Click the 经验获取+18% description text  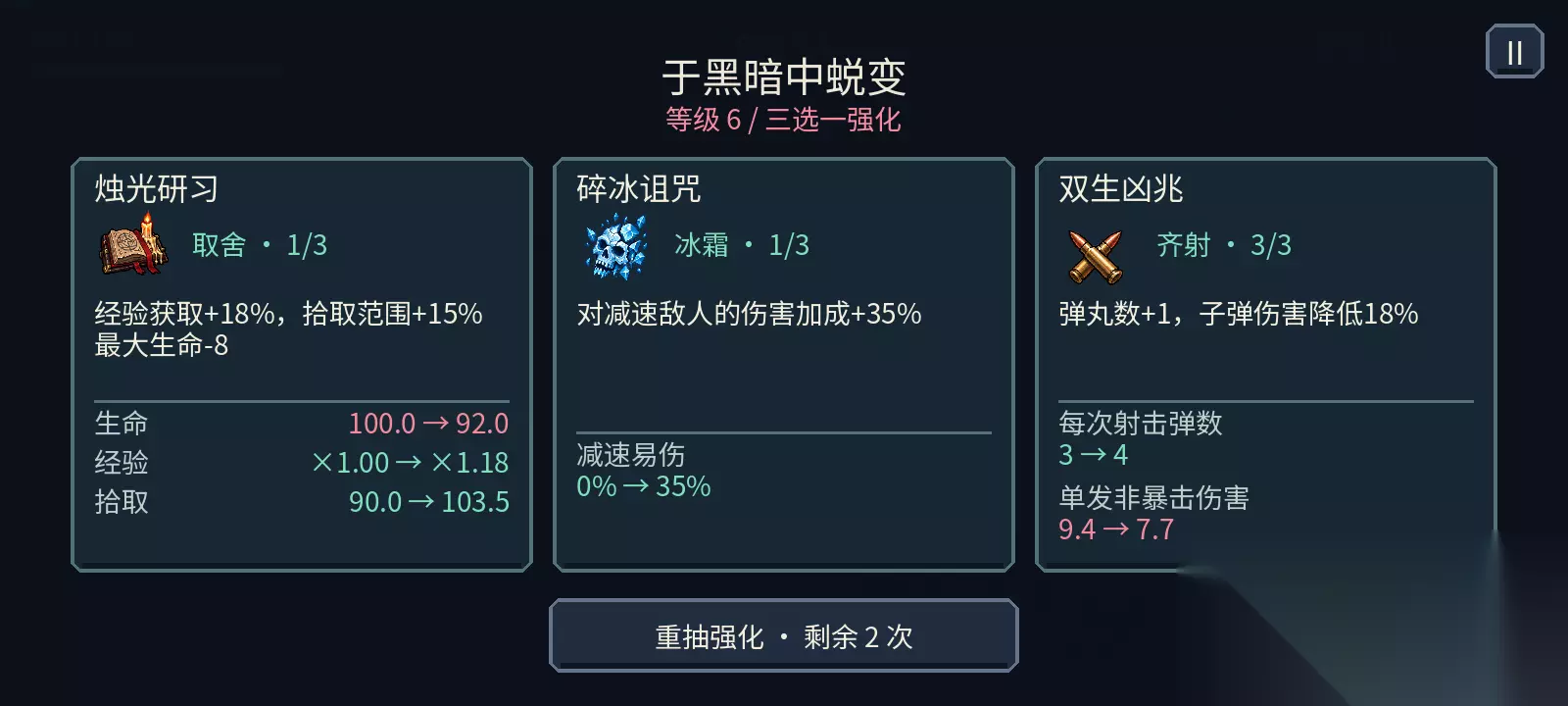point(184,314)
